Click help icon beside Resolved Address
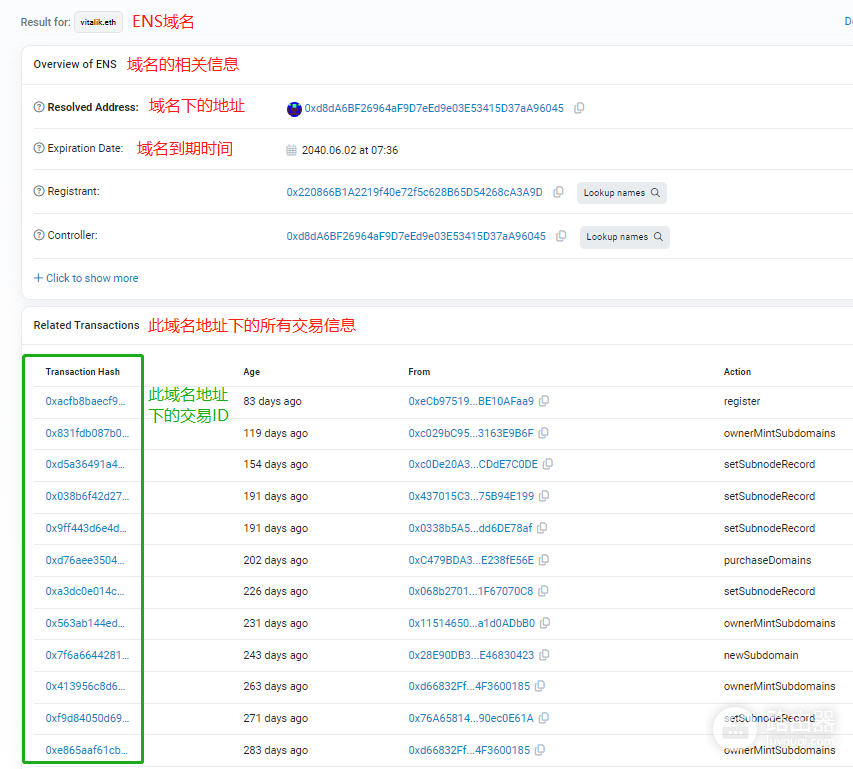 point(39,107)
